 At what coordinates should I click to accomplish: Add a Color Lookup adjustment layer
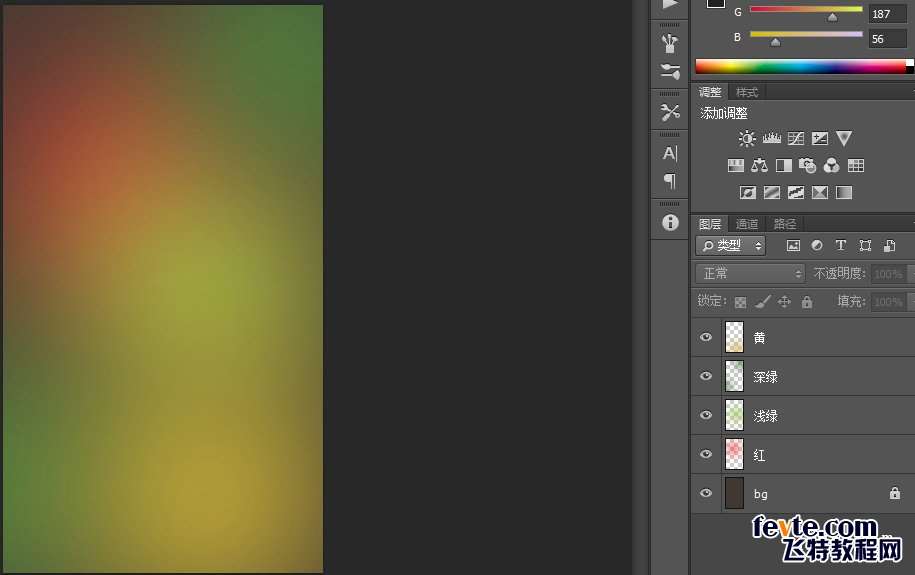[x=855, y=166]
